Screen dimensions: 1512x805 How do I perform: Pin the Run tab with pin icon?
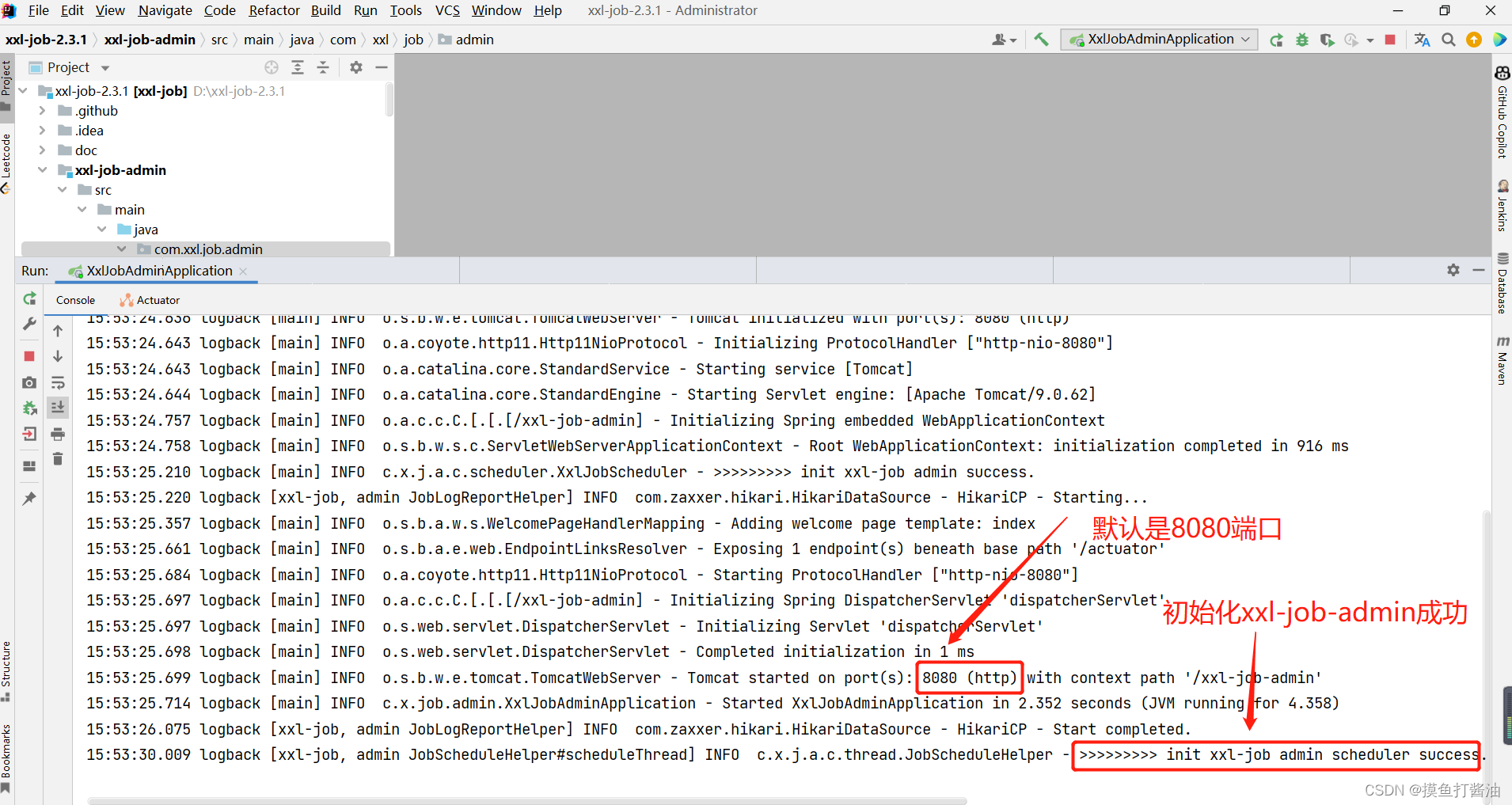[29, 499]
